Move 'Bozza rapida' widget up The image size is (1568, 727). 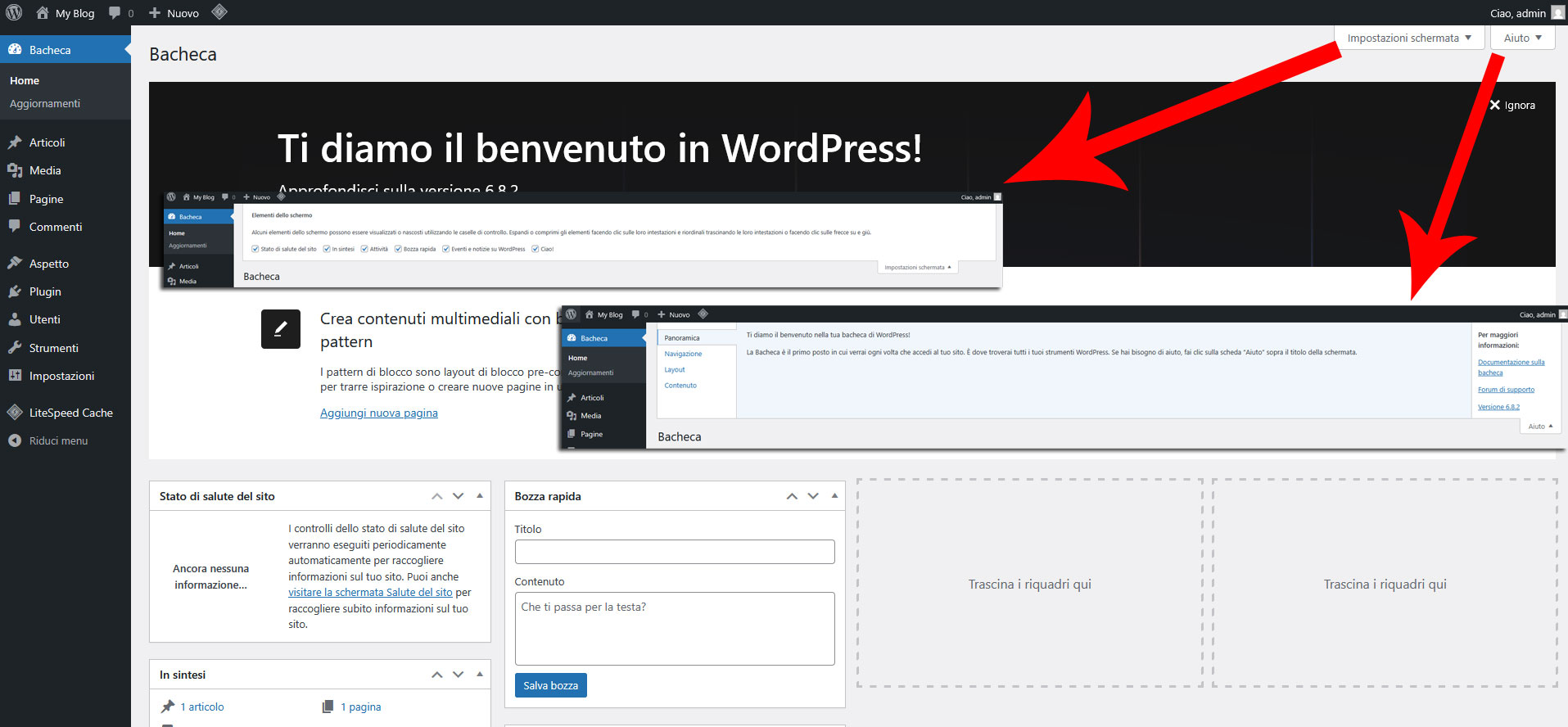(x=792, y=496)
